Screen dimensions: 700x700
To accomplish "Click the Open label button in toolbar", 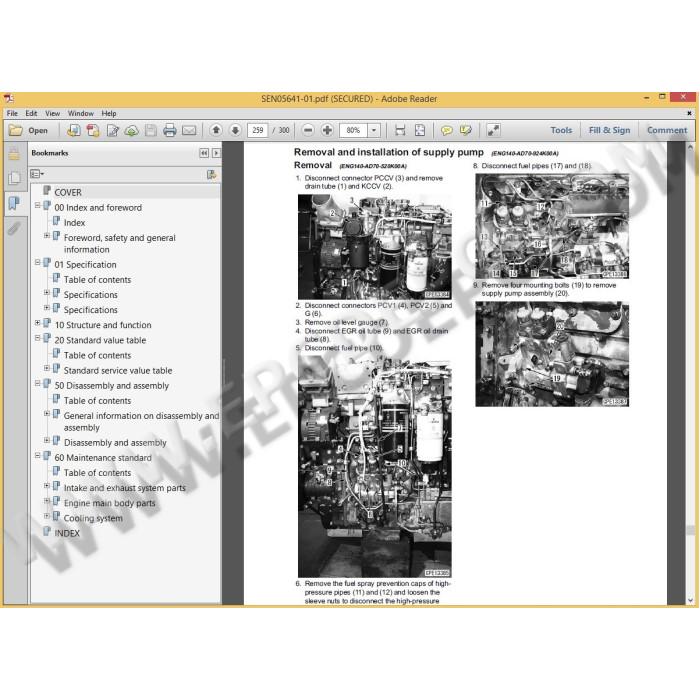I will [x=38, y=130].
